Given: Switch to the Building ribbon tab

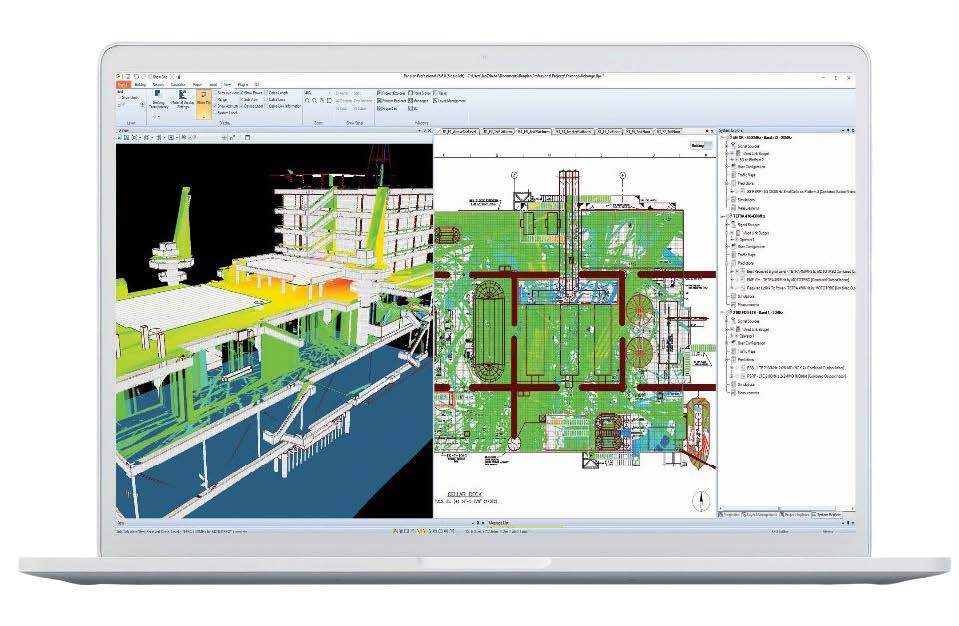Looking at the screenshot, I should (x=139, y=84).
